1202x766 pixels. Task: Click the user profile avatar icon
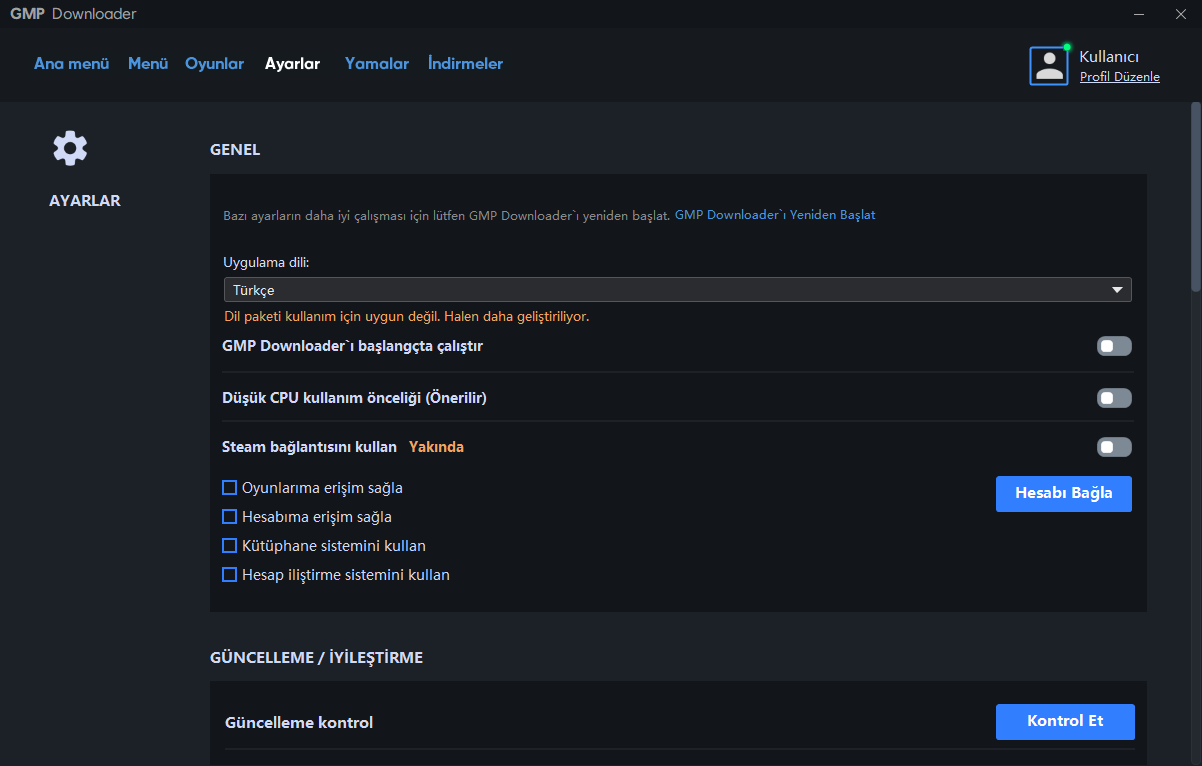coord(1049,66)
